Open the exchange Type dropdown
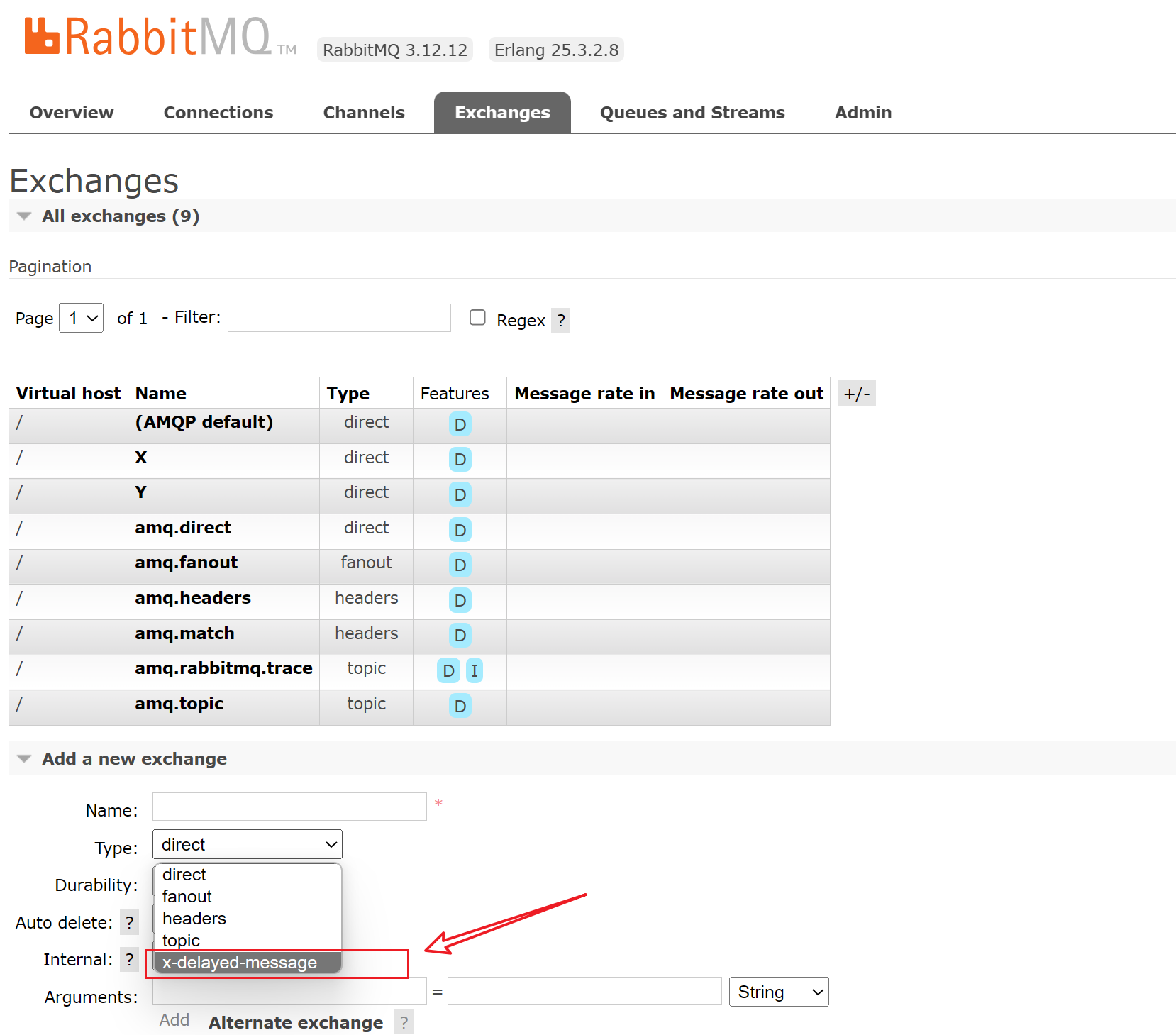Image resolution: width=1176 pixels, height=1035 pixels. 248,844
